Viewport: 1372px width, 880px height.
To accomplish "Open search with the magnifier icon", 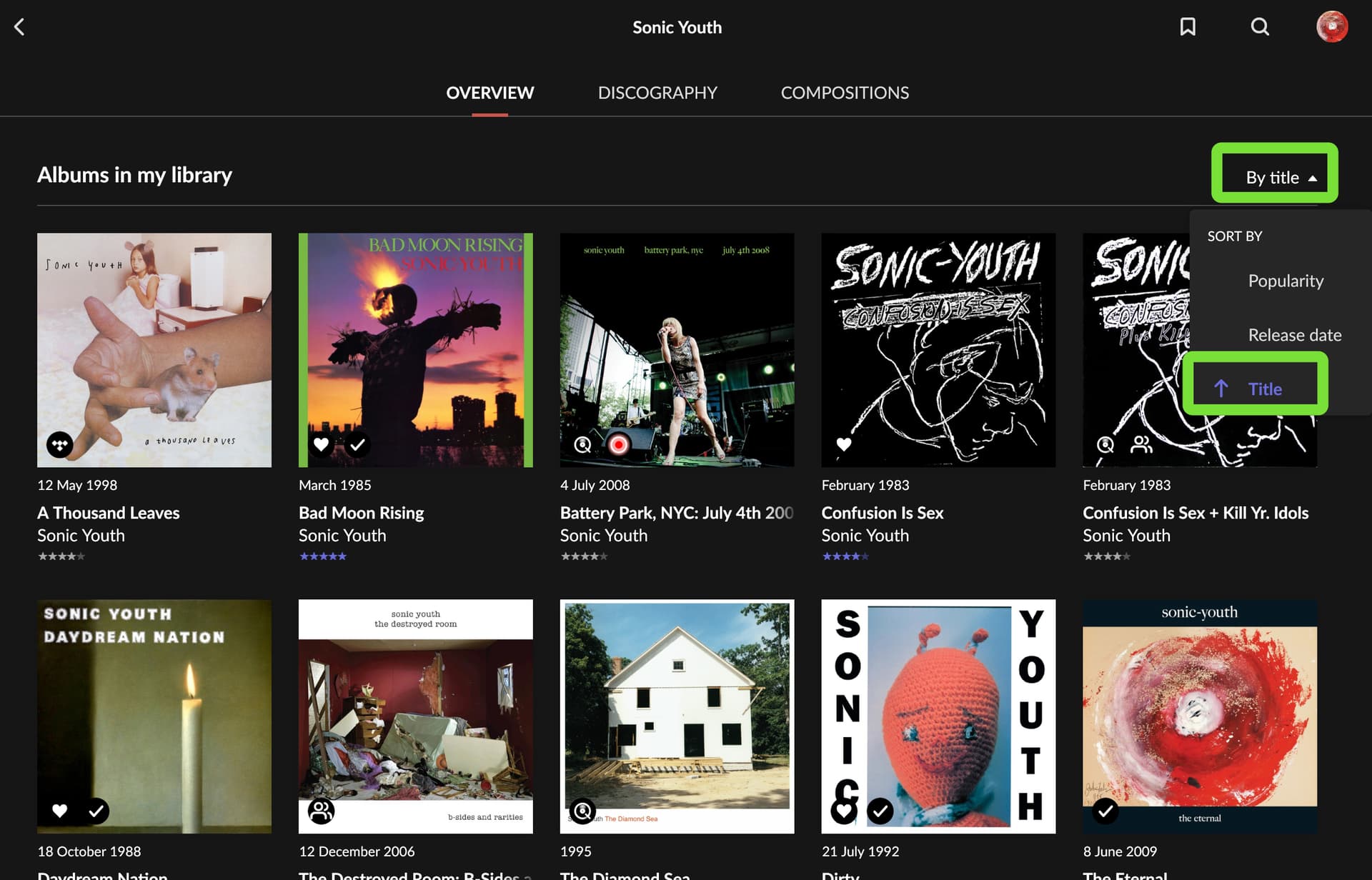I will click(x=1260, y=27).
